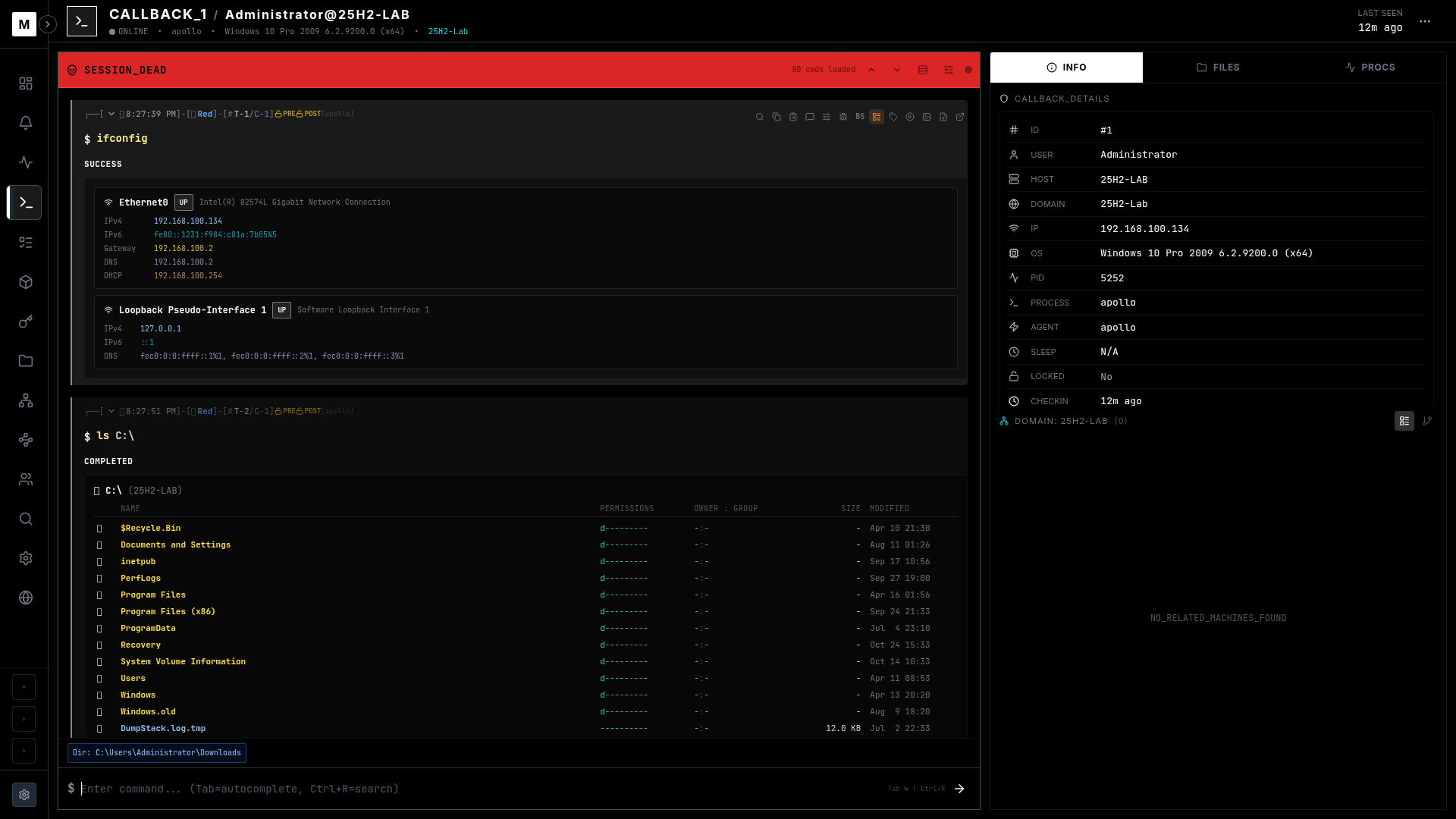Open the bell notifications sidebar icon

point(26,123)
